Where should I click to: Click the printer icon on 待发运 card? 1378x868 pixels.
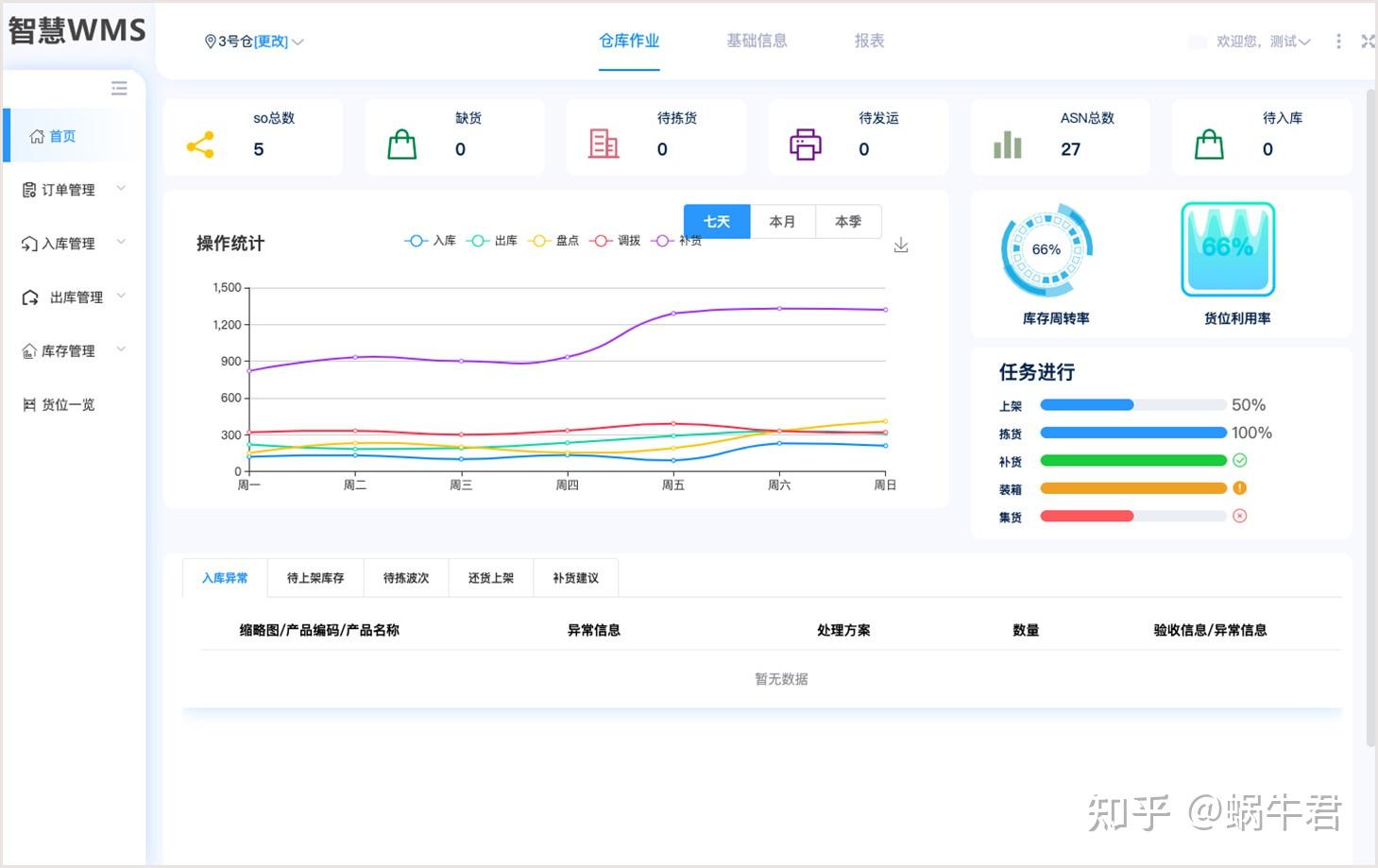[804, 144]
